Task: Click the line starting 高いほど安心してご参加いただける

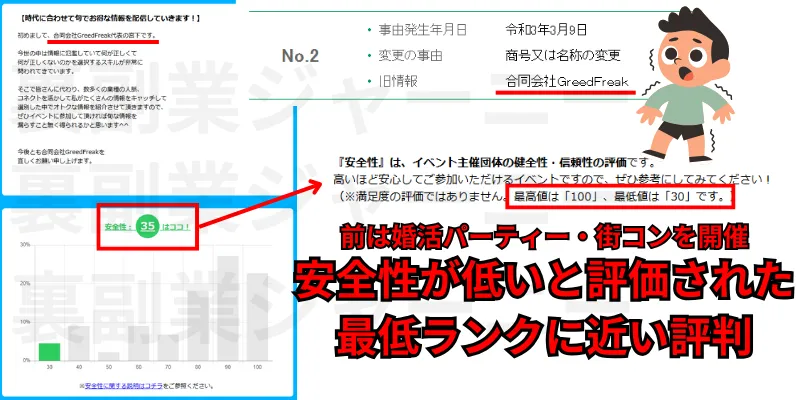Action: tap(551, 180)
